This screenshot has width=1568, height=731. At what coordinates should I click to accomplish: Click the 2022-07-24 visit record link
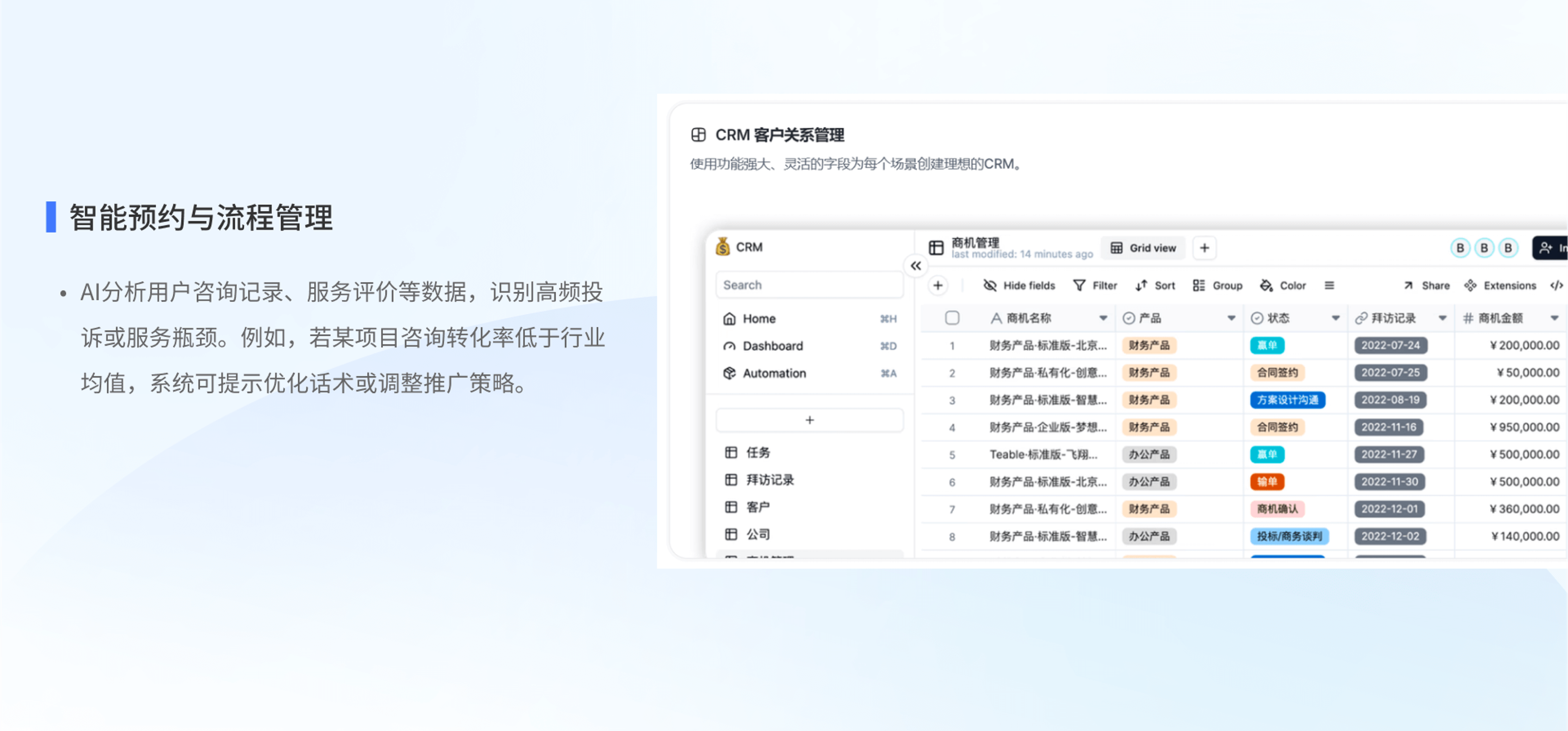click(x=1390, y=346)
